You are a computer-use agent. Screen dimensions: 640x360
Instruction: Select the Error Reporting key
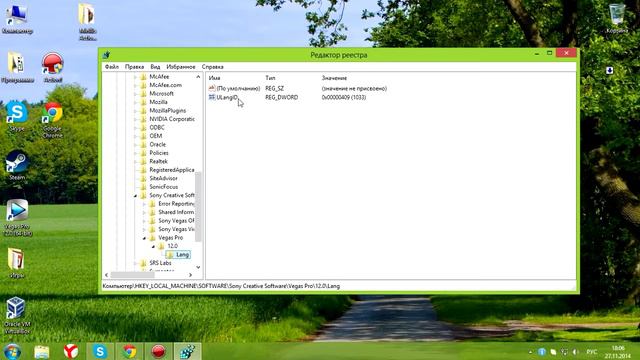[x=176, y=204]
